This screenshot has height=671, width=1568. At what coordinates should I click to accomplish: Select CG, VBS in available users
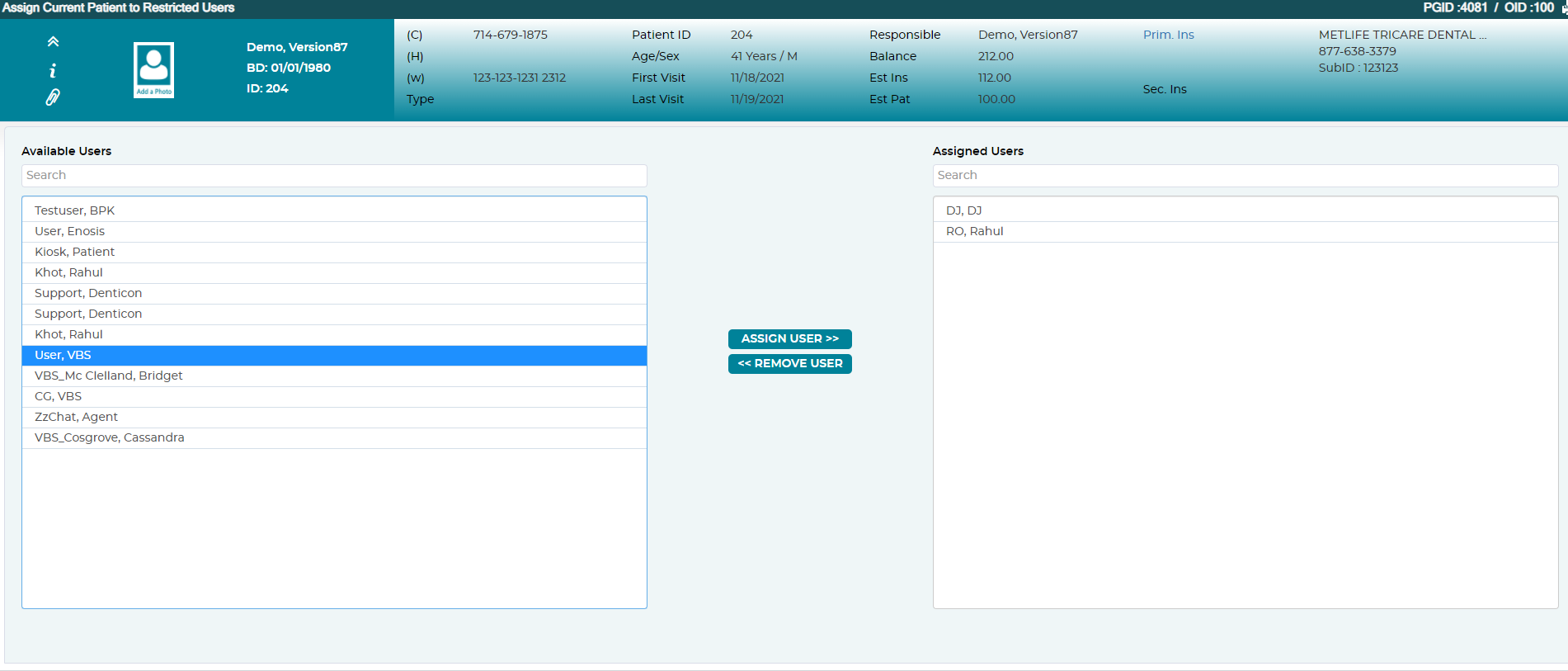tap(334, 396)
